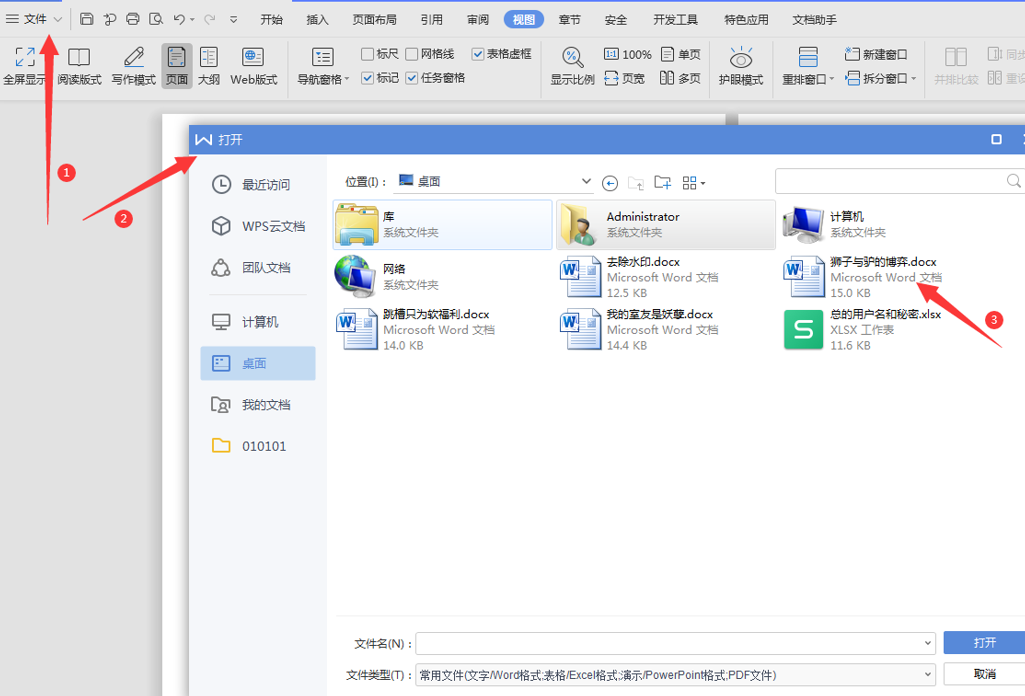Choose 单页 single page view
1025x696 pixels.
click(681, 54)
